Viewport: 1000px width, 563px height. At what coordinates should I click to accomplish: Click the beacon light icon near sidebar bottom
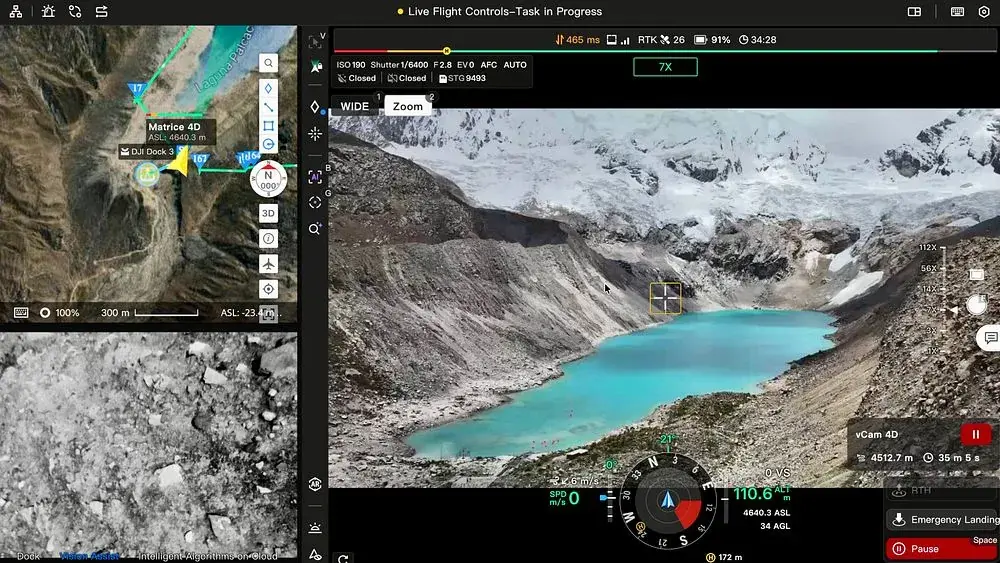click(x=315, y=528)
